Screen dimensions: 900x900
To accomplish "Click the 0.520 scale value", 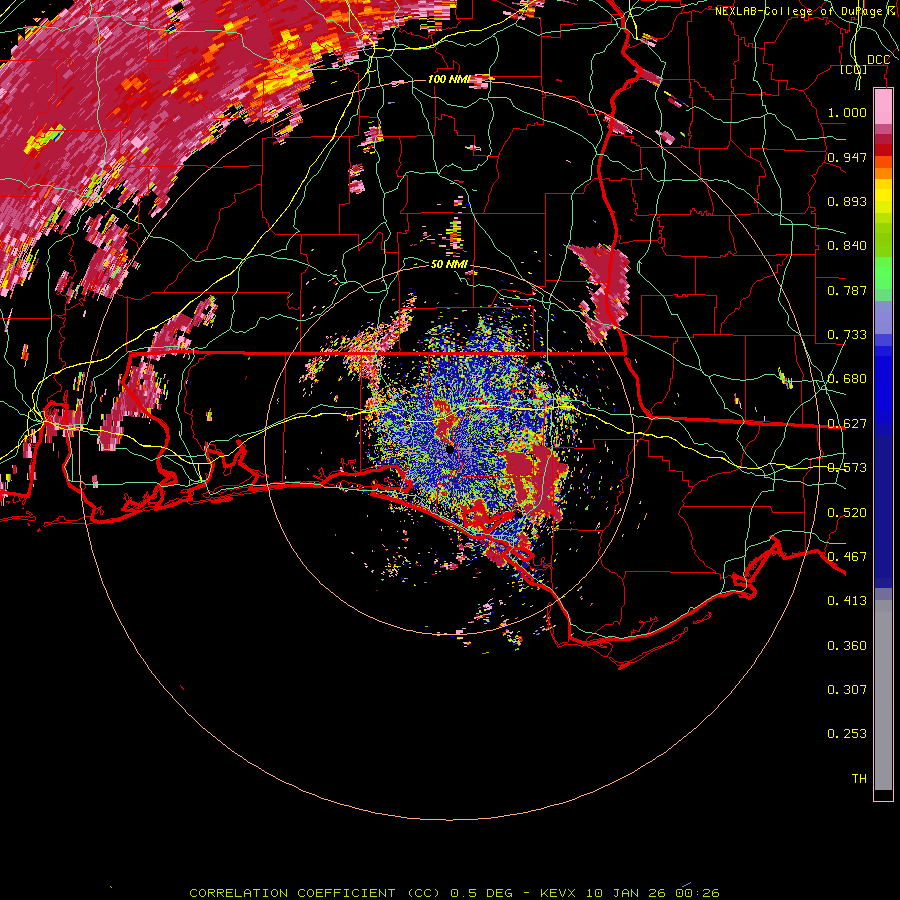I will (847, 513).
